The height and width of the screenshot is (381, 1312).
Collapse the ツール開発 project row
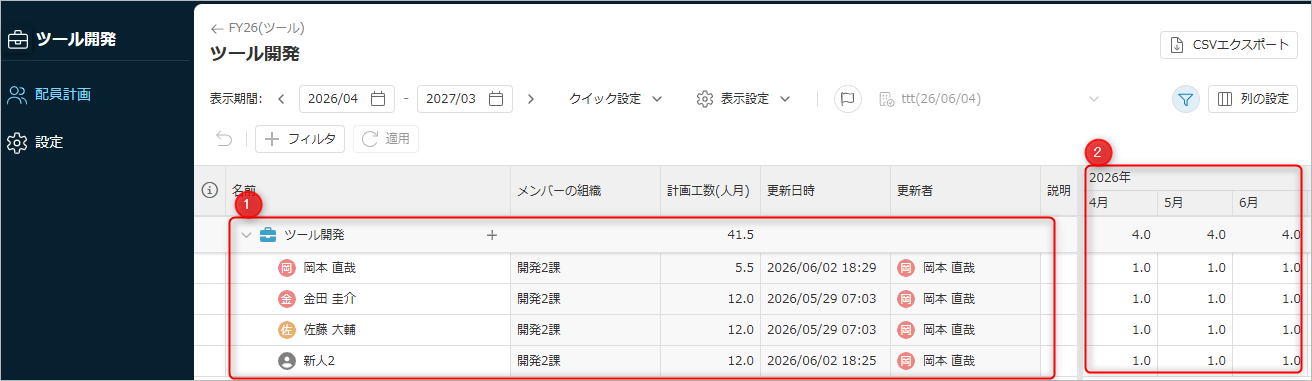pyautogui.click(x=246, y=235)
